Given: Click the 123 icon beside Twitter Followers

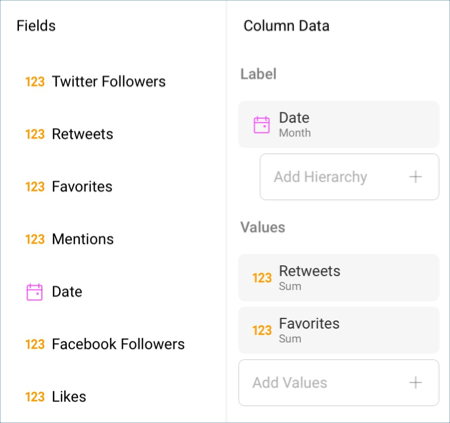Looking at the screenshot, I should [x=35, y=82].
